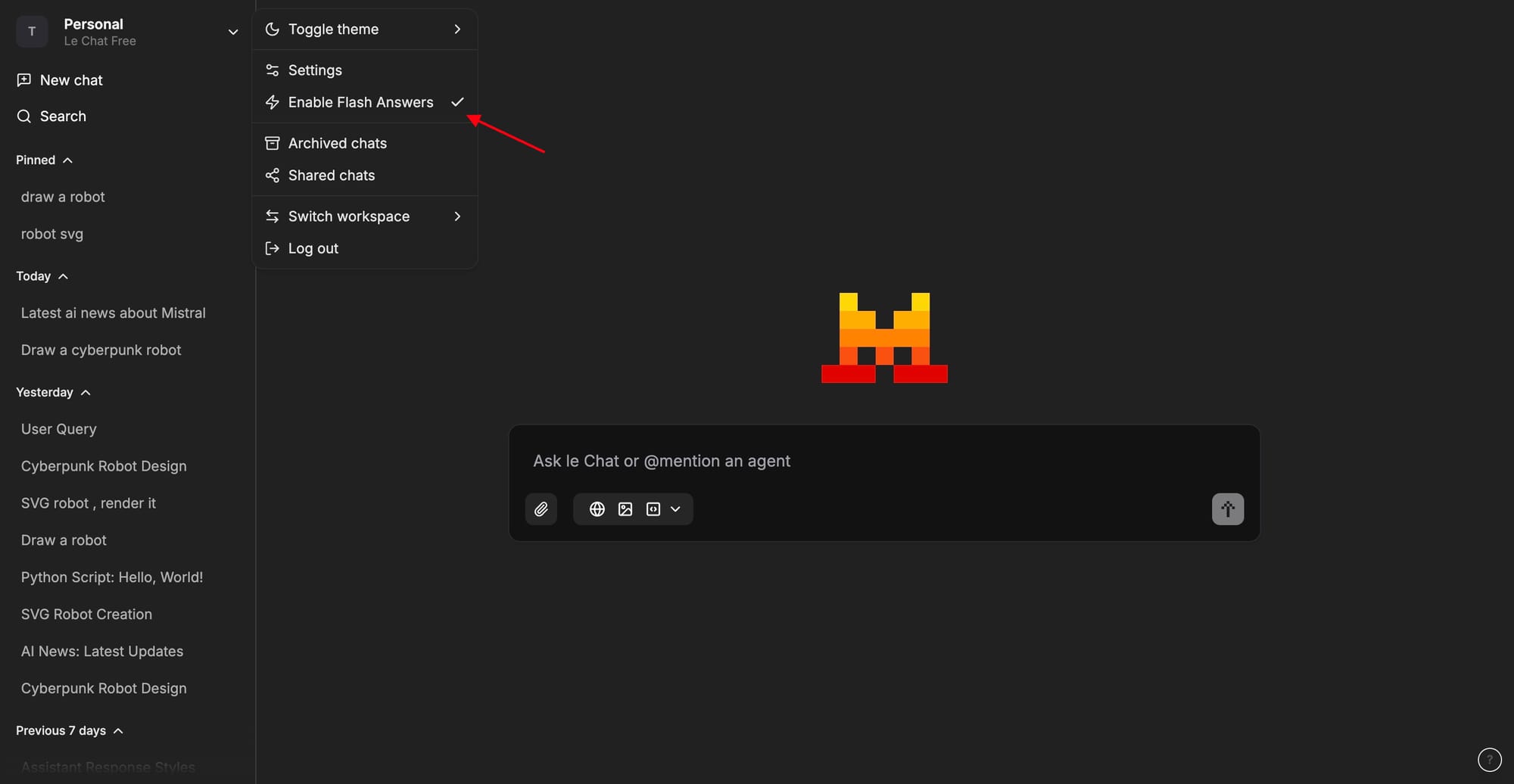Viewport: 1514px width, 784px height.
Task: Open Archived chats from the menu
Action: coord(365,143)
